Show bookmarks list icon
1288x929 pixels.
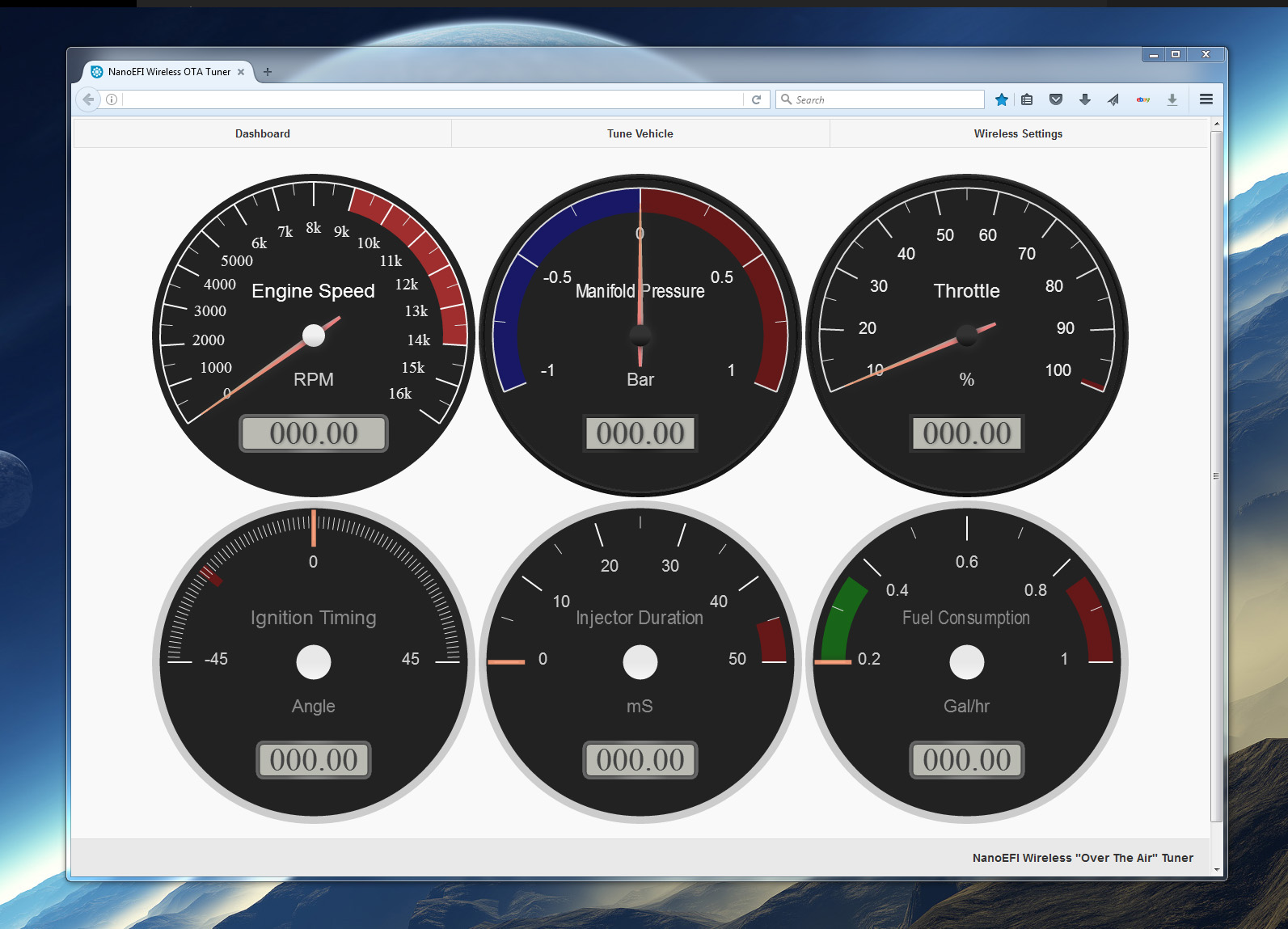click(x=1027, y=99)
